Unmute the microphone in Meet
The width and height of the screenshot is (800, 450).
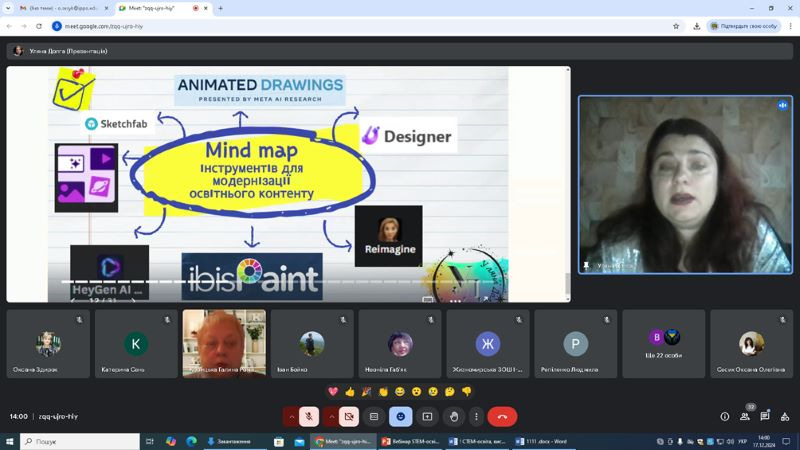(x=309, y=417)
